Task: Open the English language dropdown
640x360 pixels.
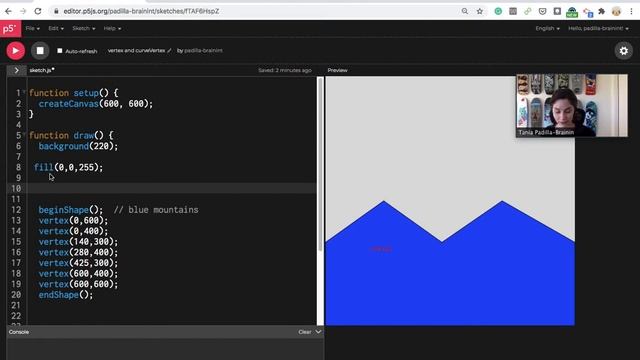Action: pyautogui.click(x=547, y=29)
